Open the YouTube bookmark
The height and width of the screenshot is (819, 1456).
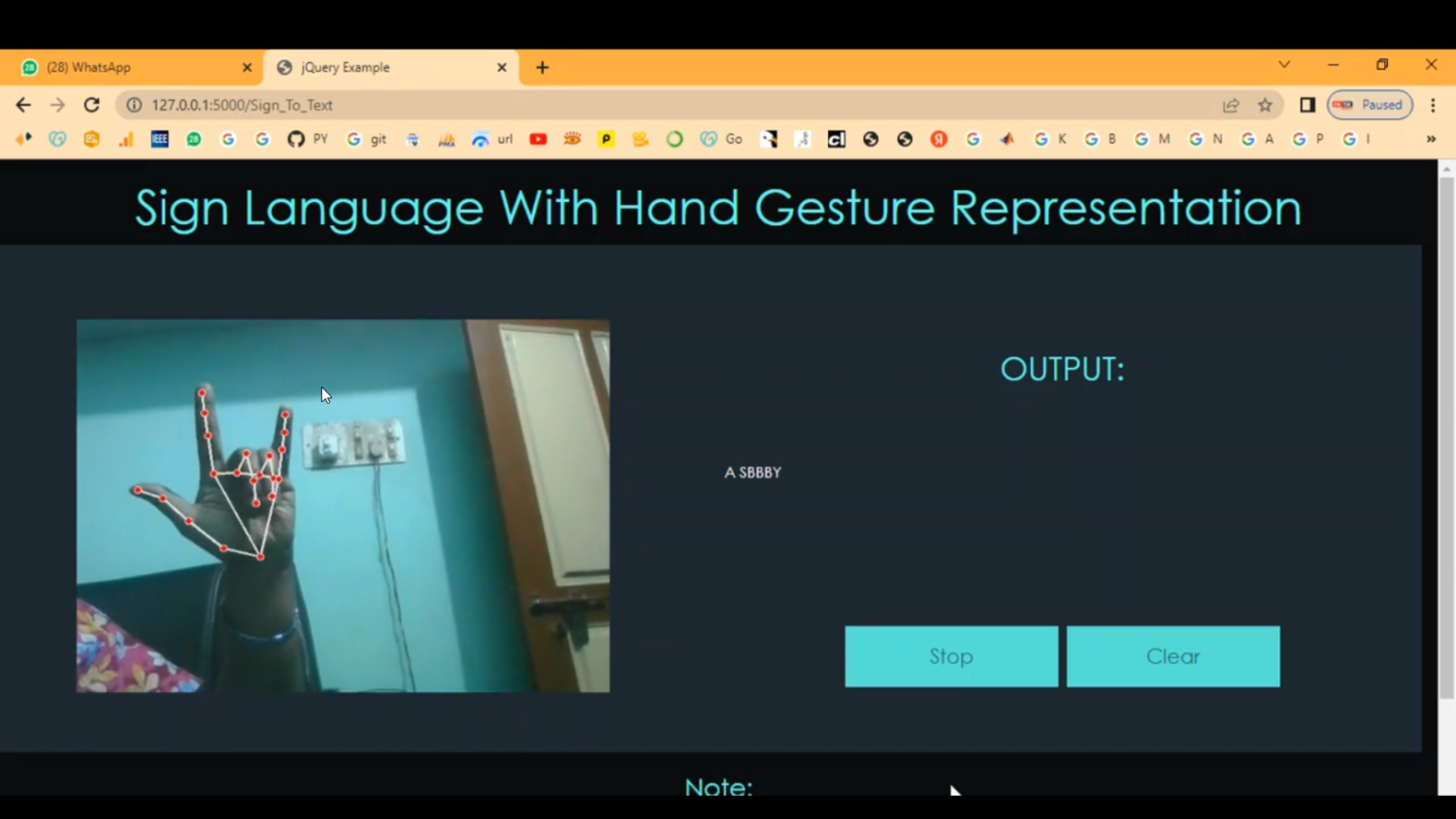[x=538, y=139]
